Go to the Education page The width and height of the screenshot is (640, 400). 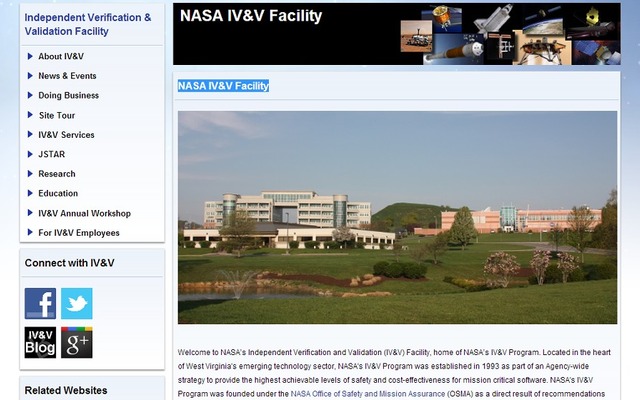[58, 193]
